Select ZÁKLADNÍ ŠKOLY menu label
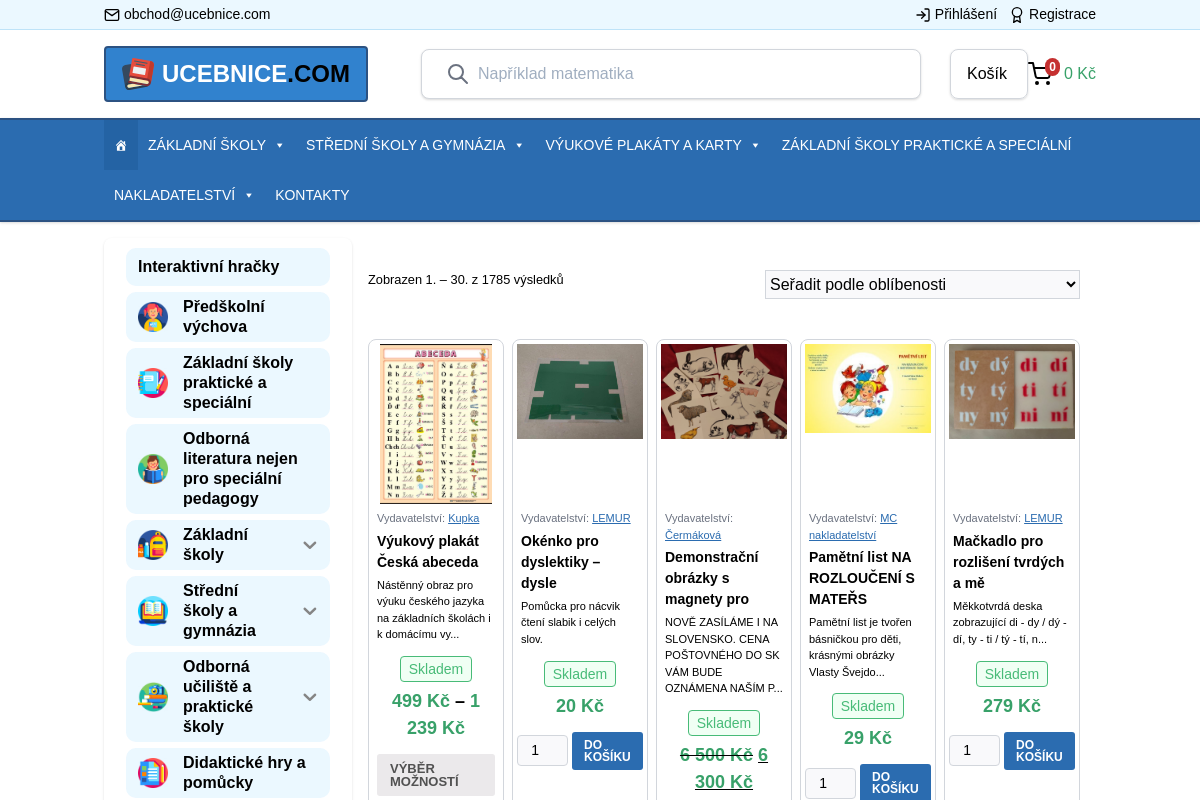Image resolution: width=1200 pixels, height=800 pixels. (207, 145)
